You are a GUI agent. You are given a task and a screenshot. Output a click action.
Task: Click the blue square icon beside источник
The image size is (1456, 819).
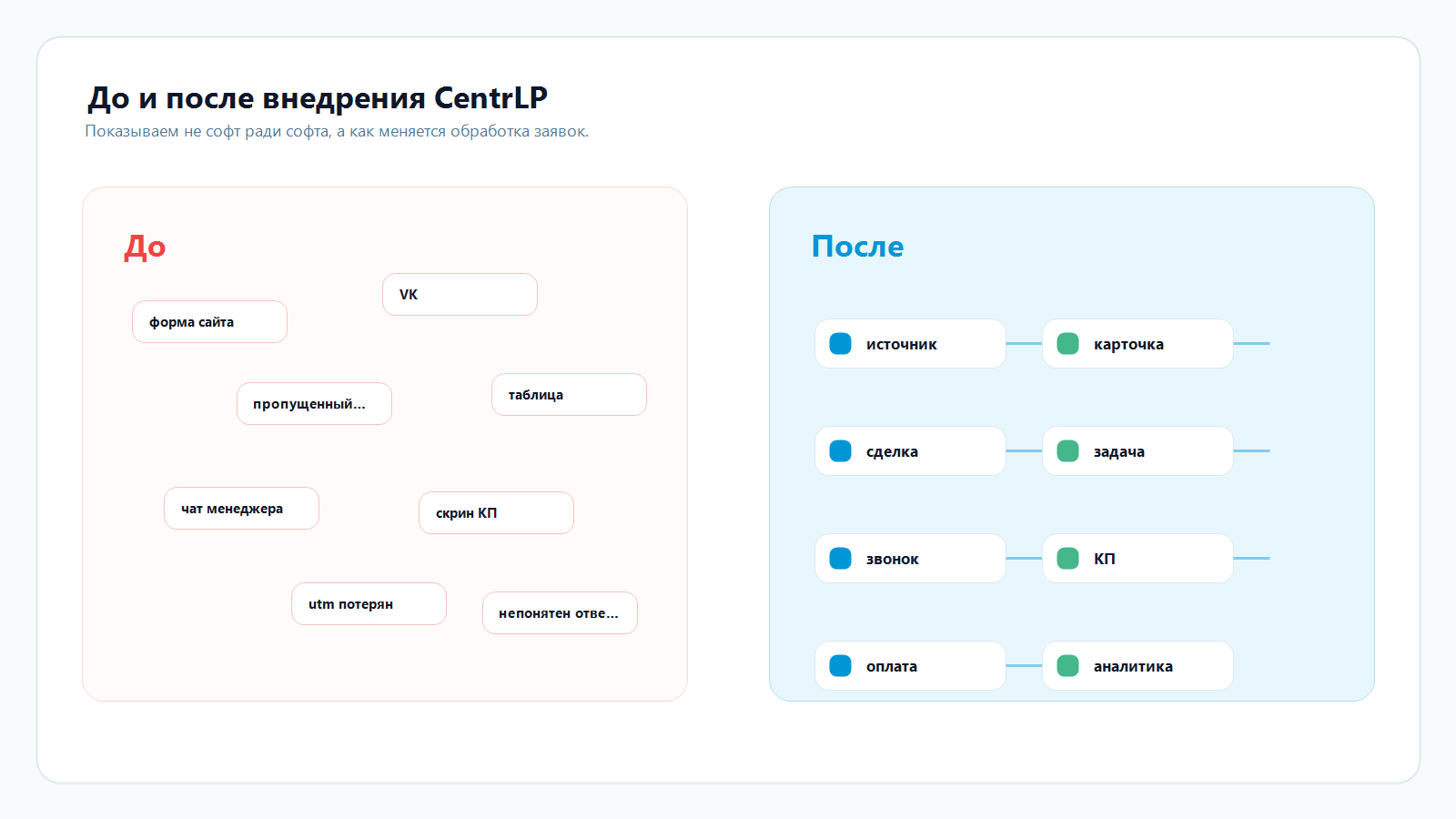coord(840,344)
